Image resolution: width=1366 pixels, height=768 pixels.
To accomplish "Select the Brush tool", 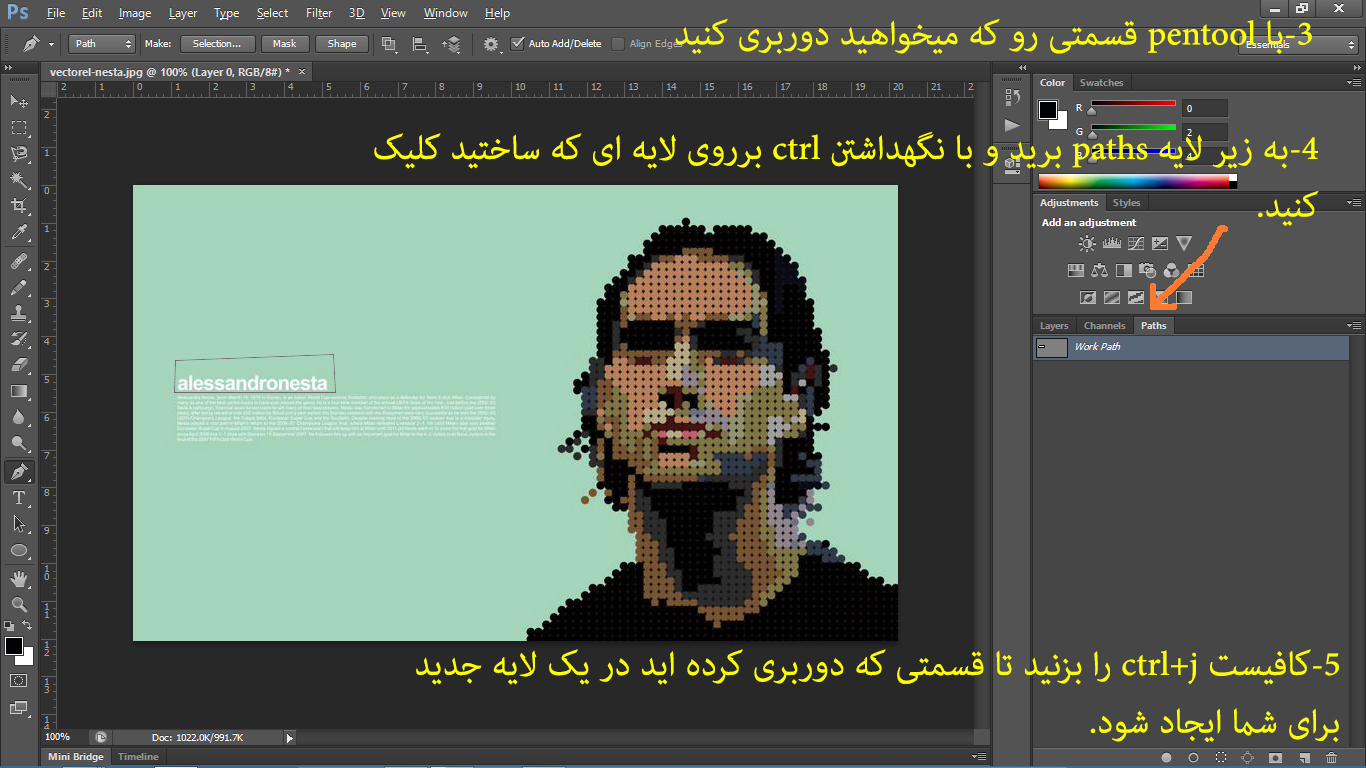I will [19, 288].
